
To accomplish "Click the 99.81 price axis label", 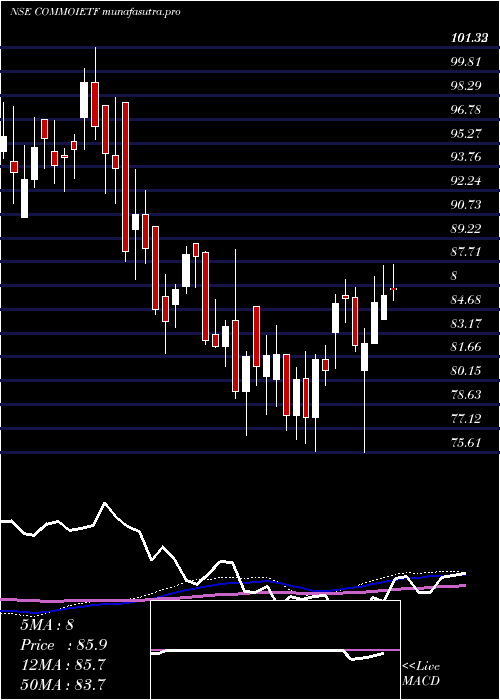I will coord(466,62).
